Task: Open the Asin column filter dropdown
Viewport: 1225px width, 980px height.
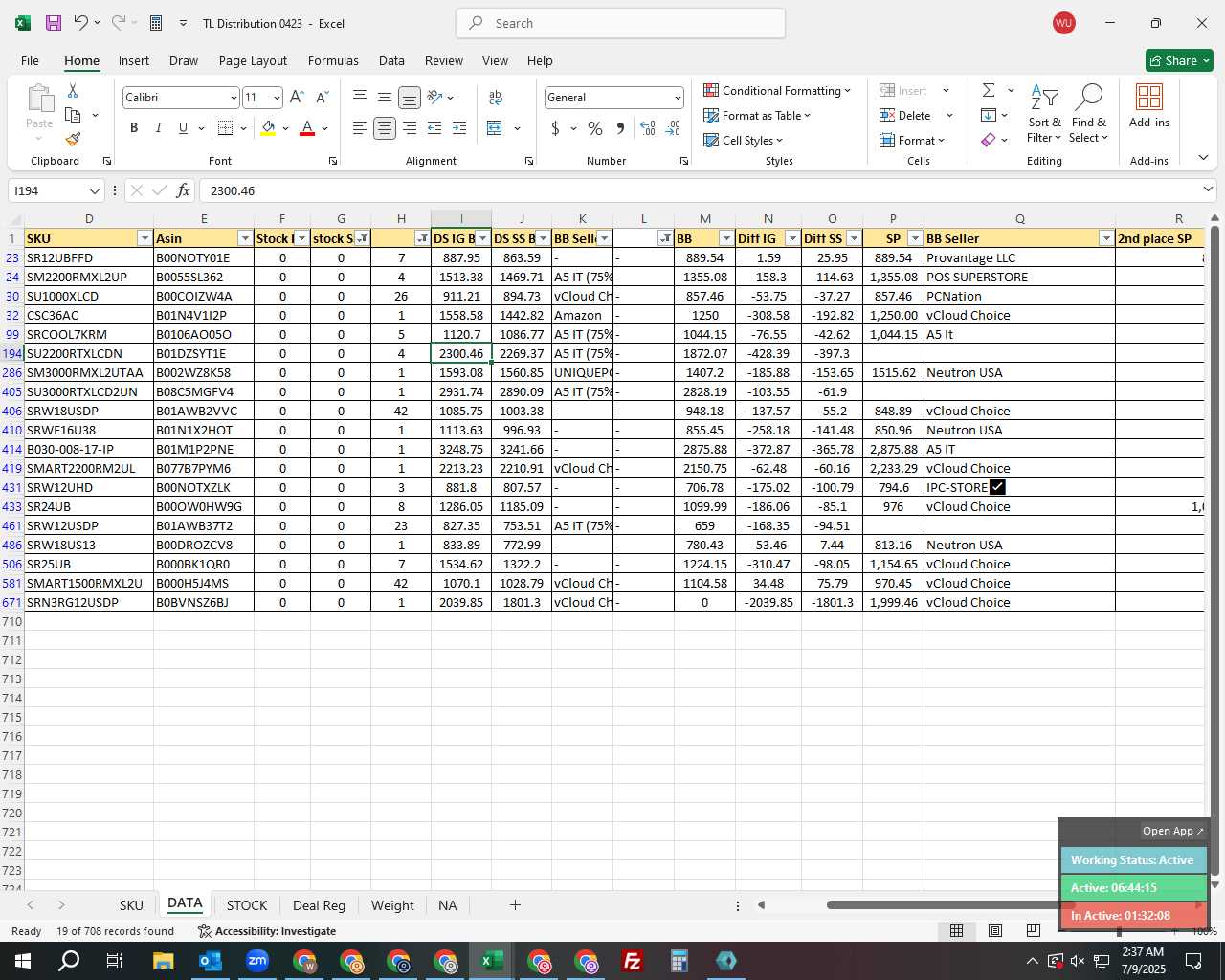Action: coord(245,238)
